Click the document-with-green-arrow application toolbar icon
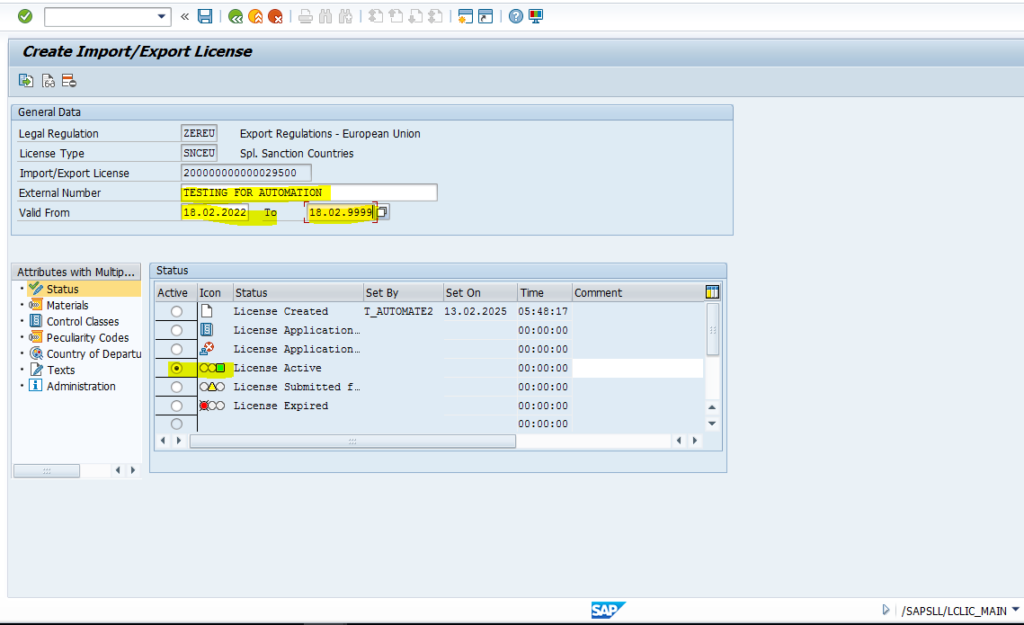Screen dimensions: 1024x625 [26, 81]
